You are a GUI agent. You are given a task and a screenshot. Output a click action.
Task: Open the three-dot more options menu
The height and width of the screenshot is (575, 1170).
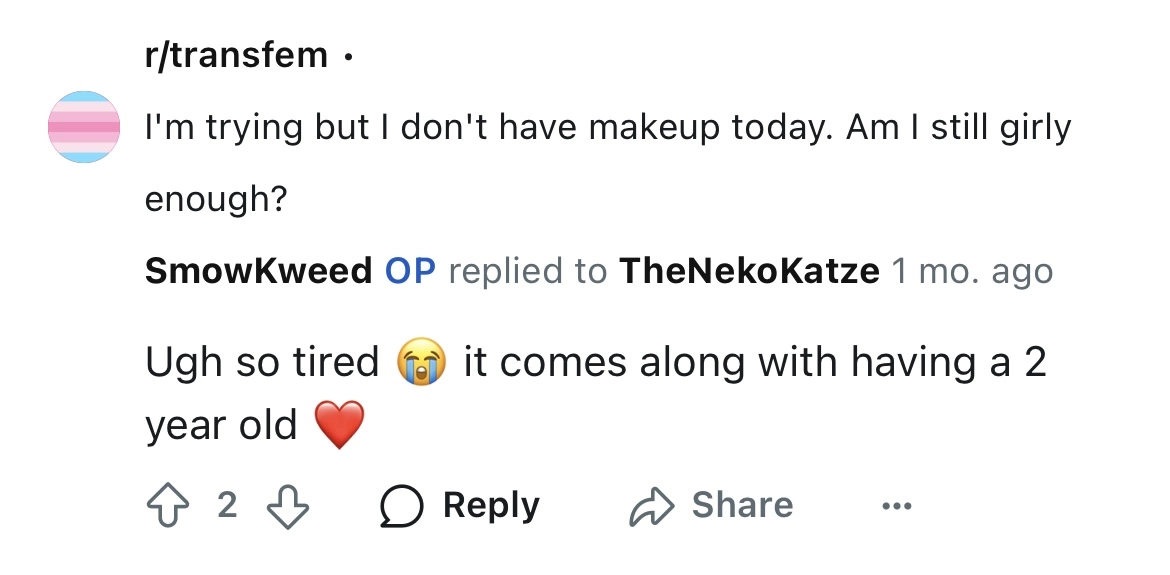click(897, 506)
